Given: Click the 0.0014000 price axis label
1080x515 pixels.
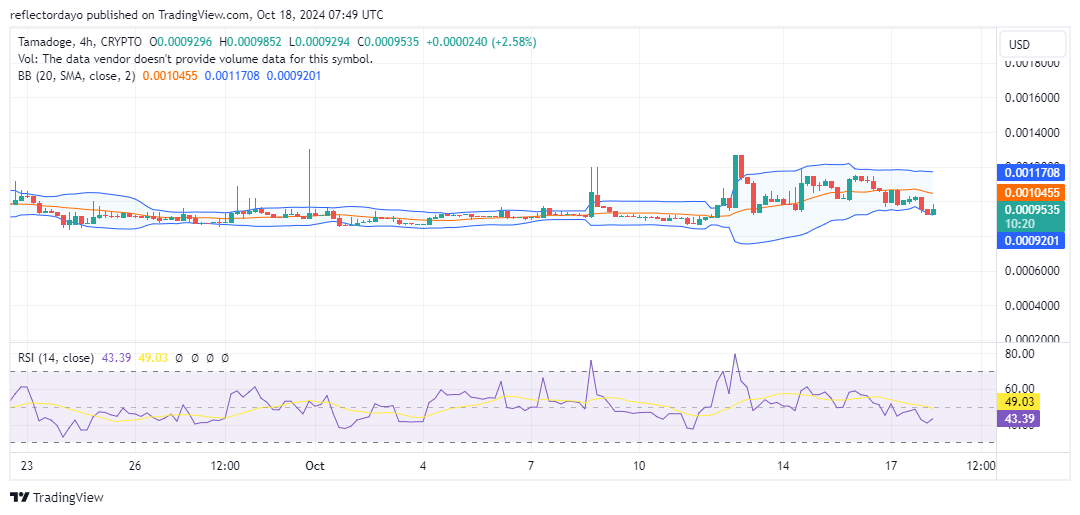Looking at the screenshot, I should coord(1031,132).
